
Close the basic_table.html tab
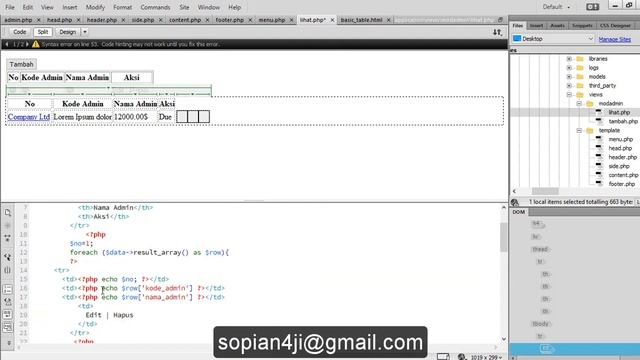(389, 20)
